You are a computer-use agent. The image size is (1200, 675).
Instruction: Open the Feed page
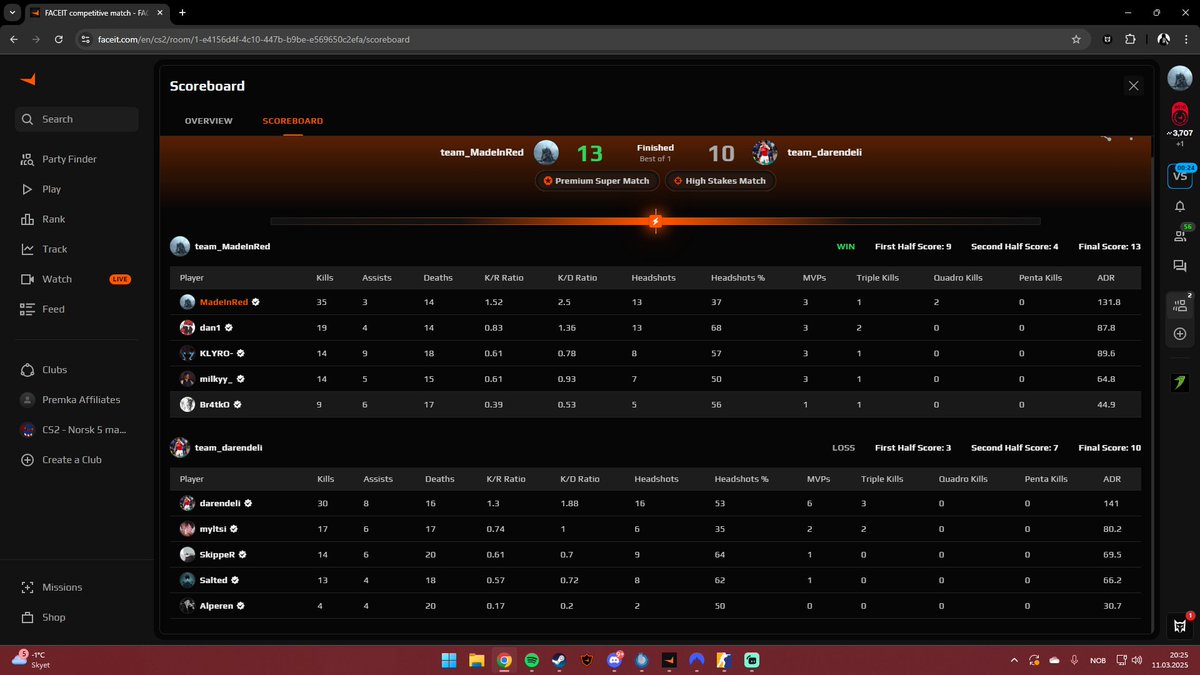click(x=53, y=309)
